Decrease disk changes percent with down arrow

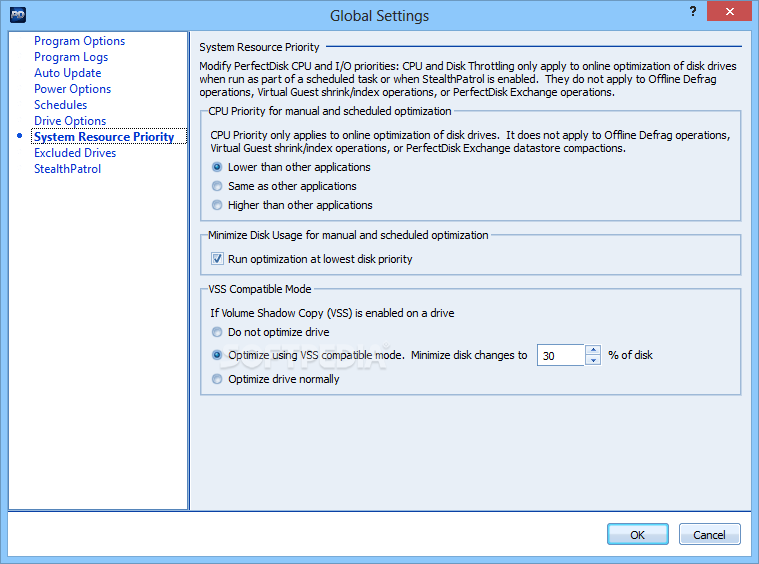tap(593, 361)
